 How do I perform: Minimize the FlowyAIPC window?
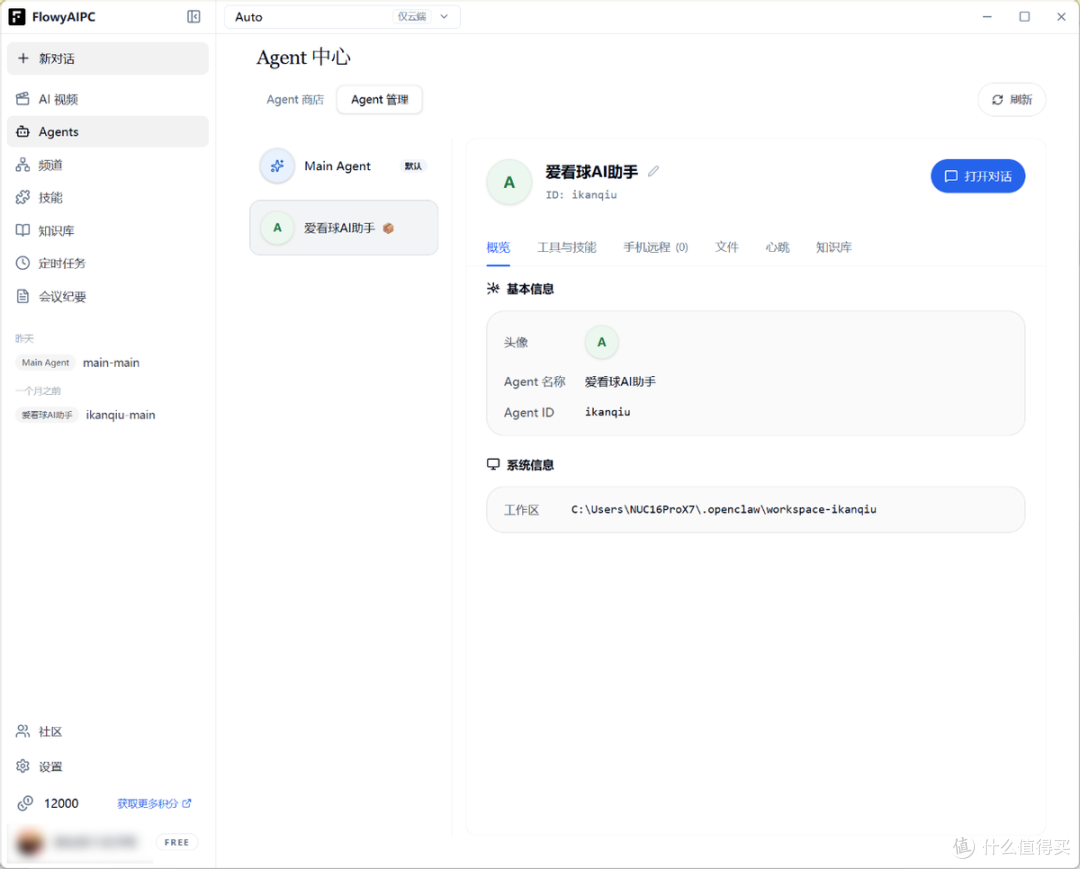tap(987, 17)
